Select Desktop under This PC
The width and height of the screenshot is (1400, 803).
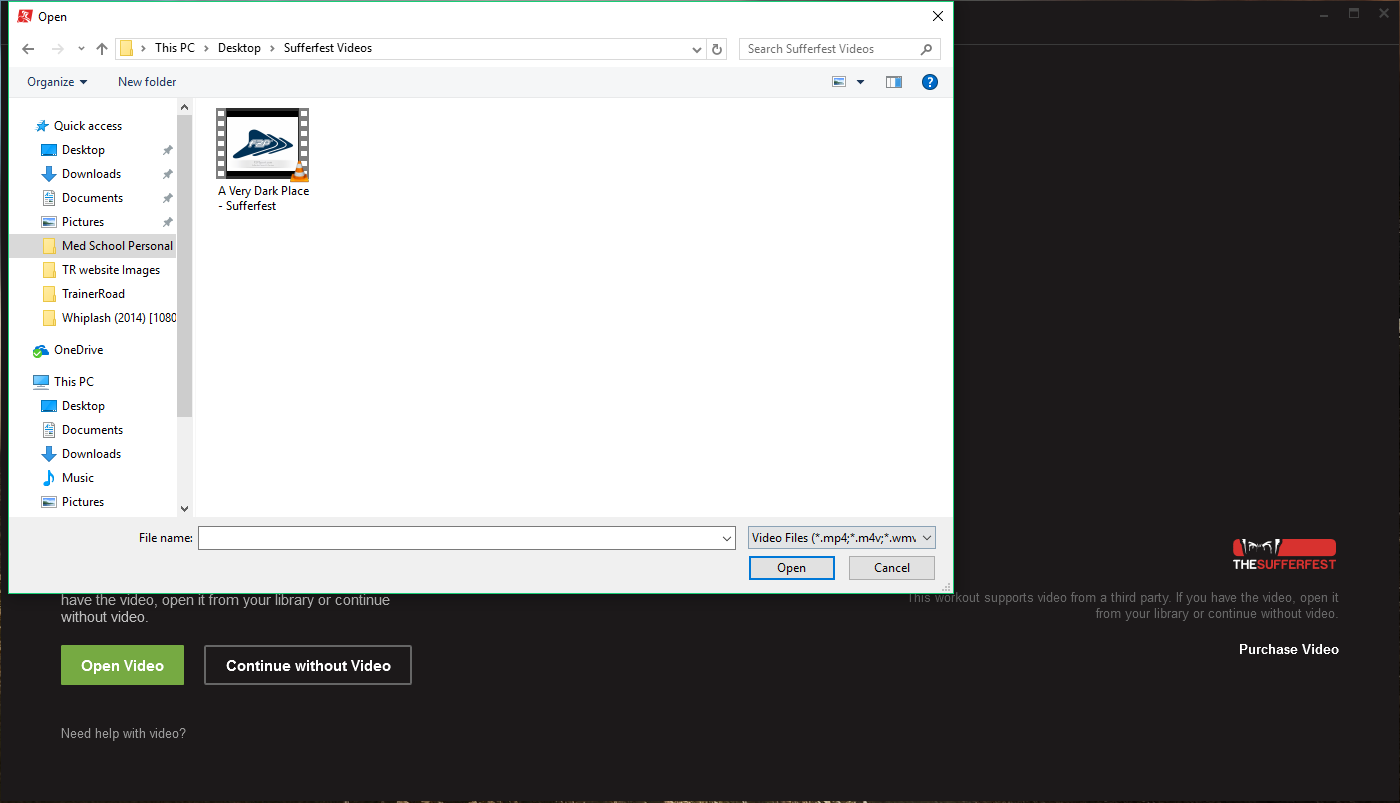click(x=83, y=406)
